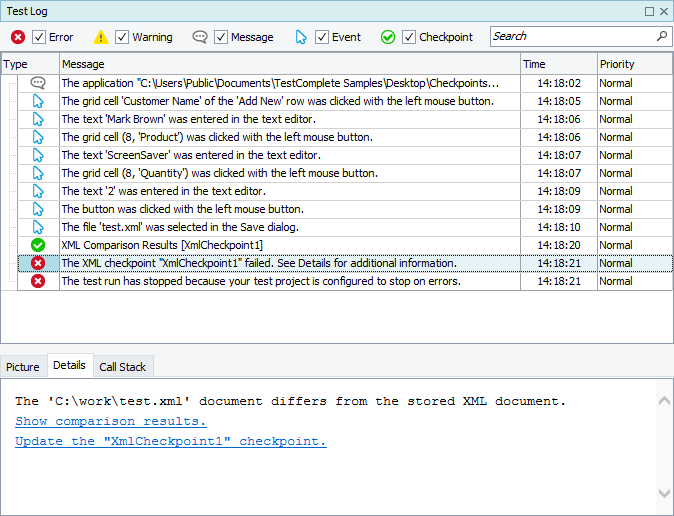Click the search magnifier icon

[x=661, y=36]
